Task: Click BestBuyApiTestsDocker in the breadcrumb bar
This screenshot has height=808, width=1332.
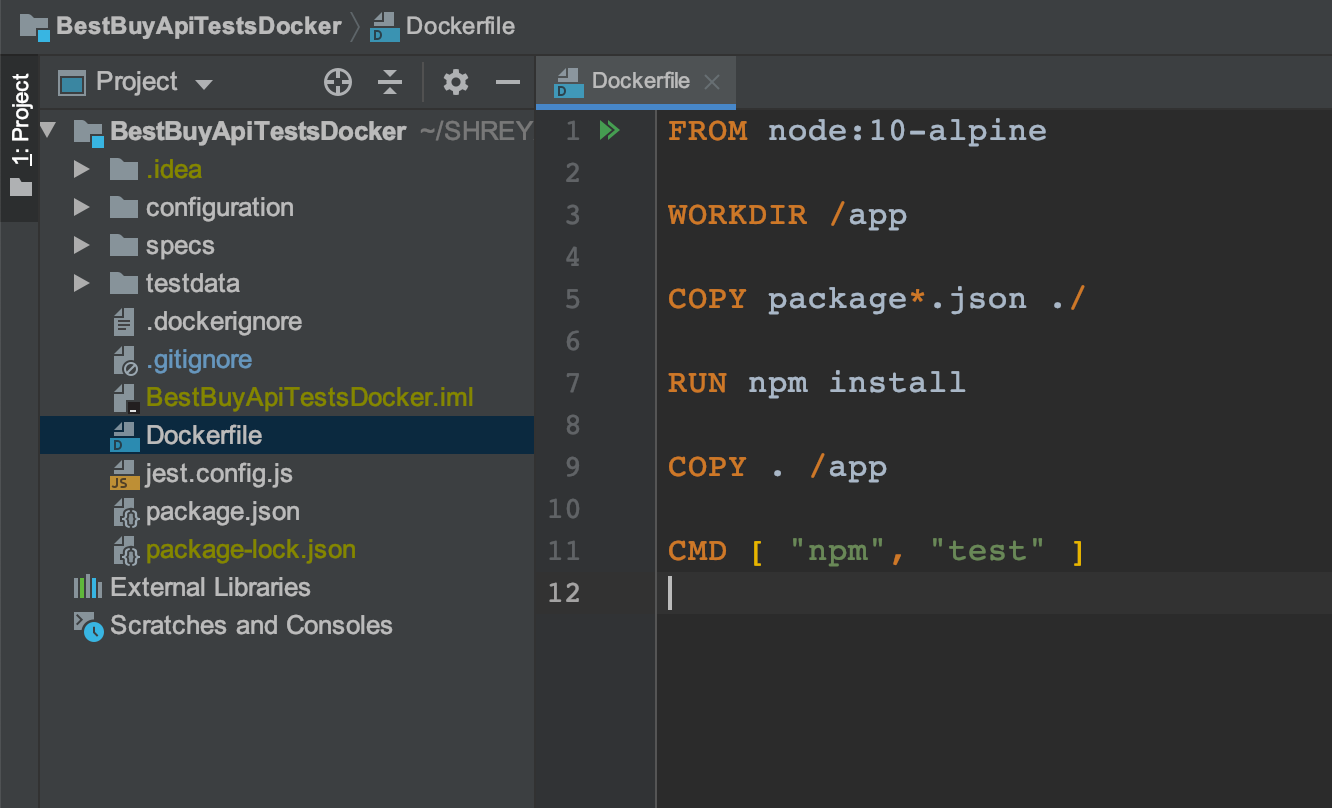Action: 198,26
